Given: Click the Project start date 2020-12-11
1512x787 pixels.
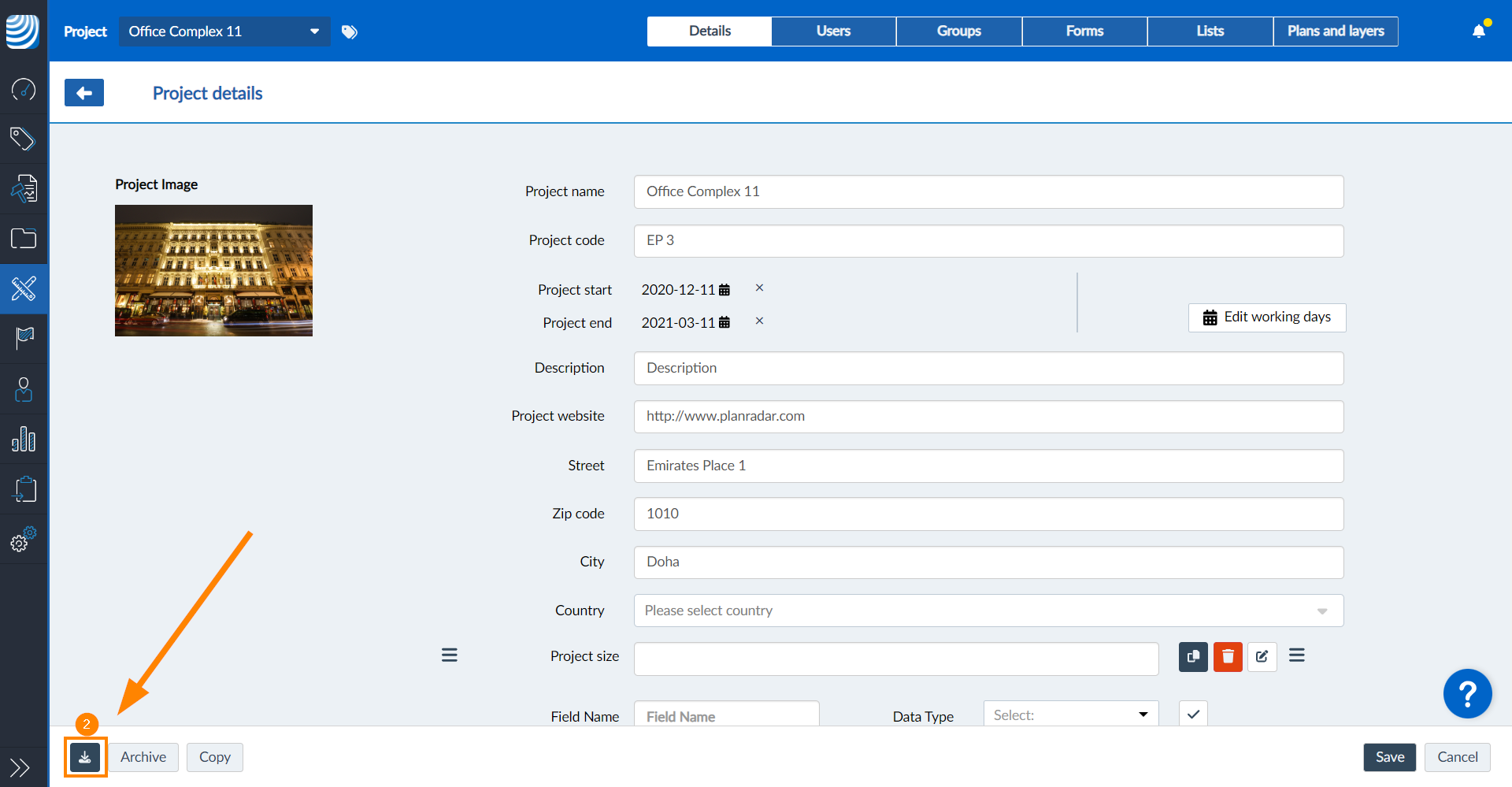Looking at the screenshot, I should coord(678,290).
